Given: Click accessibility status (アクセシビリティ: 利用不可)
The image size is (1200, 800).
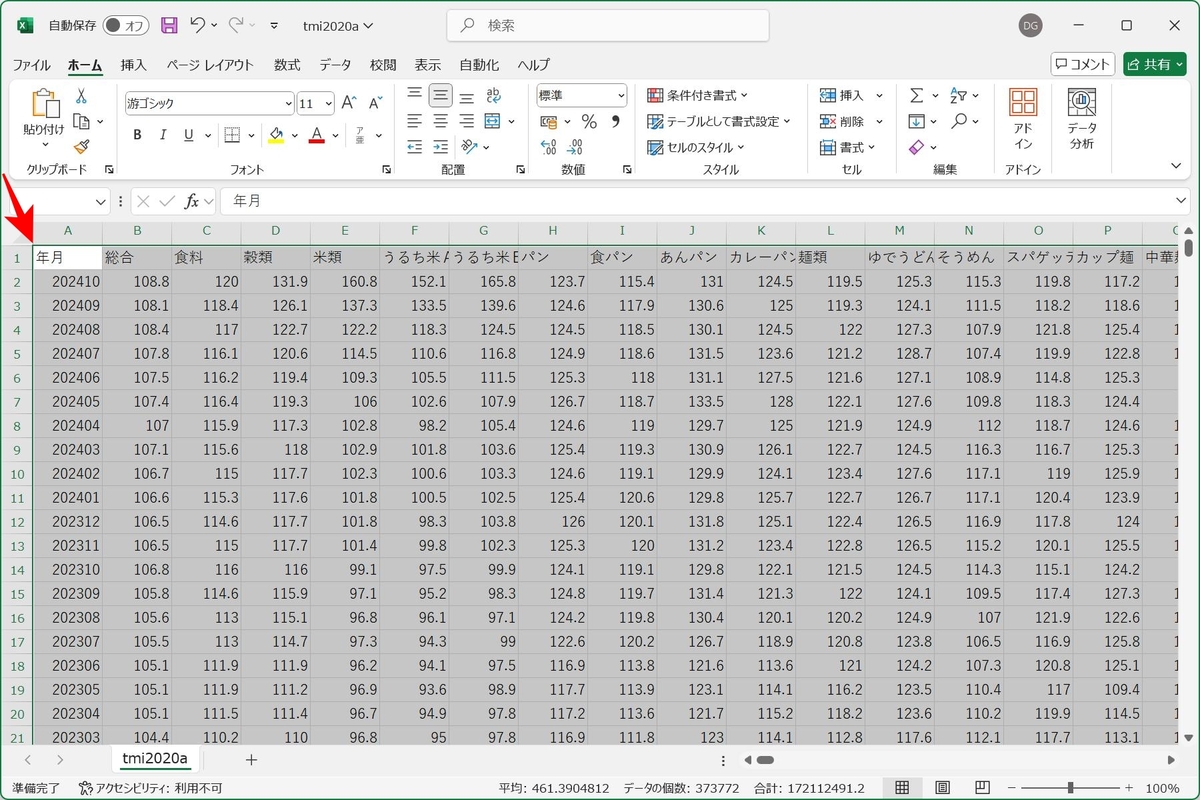Looking at the screenshot, I should click(150, 788).
